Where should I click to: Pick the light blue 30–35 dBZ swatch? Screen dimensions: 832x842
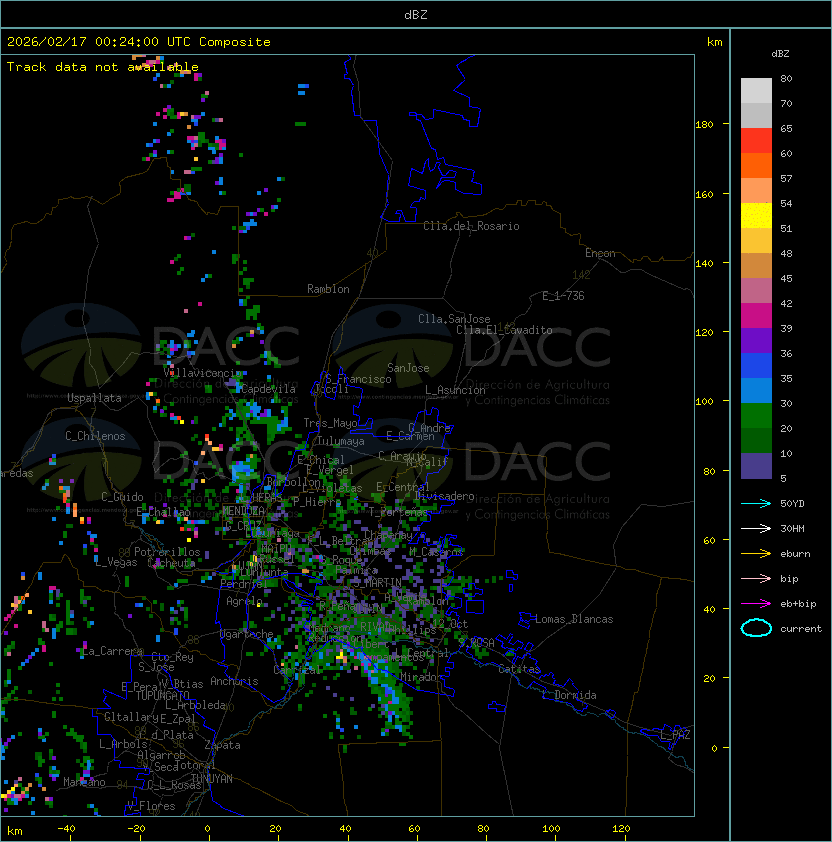(756, 391)
